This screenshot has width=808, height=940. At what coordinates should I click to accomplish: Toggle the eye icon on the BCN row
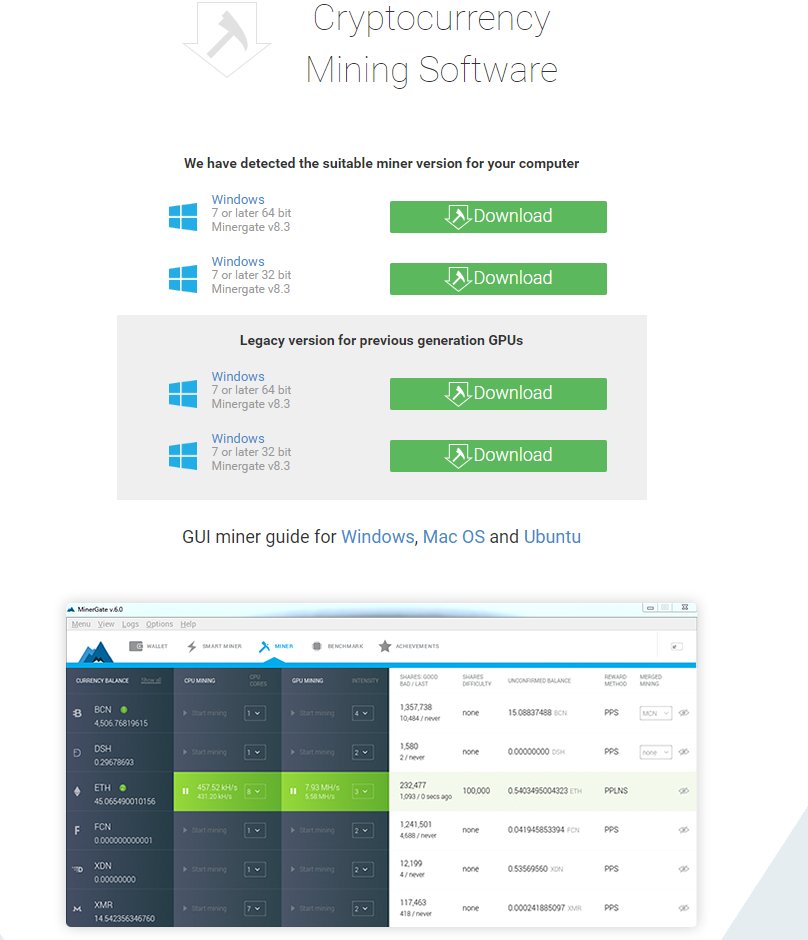pyautogui.click(x=683, y=713)
